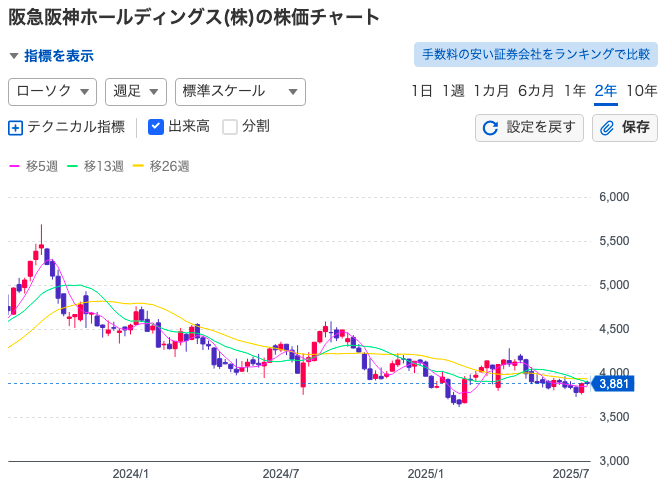The width and height of the screenshot is (668, 491).
Task: Click the reload icon in 設定を戻す
Action: coord(490,128)
